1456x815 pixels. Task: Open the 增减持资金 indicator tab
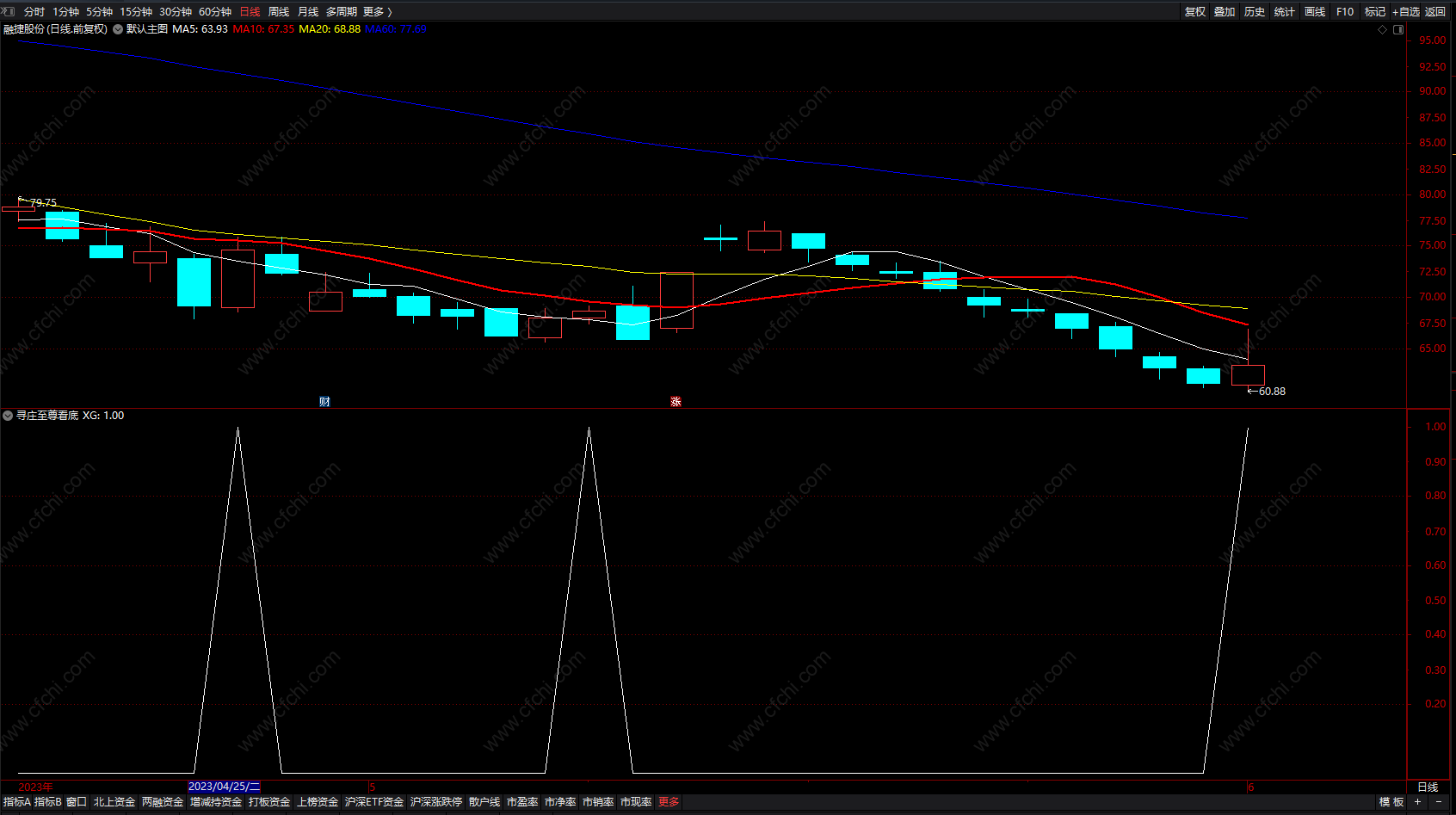pos(216,802)
